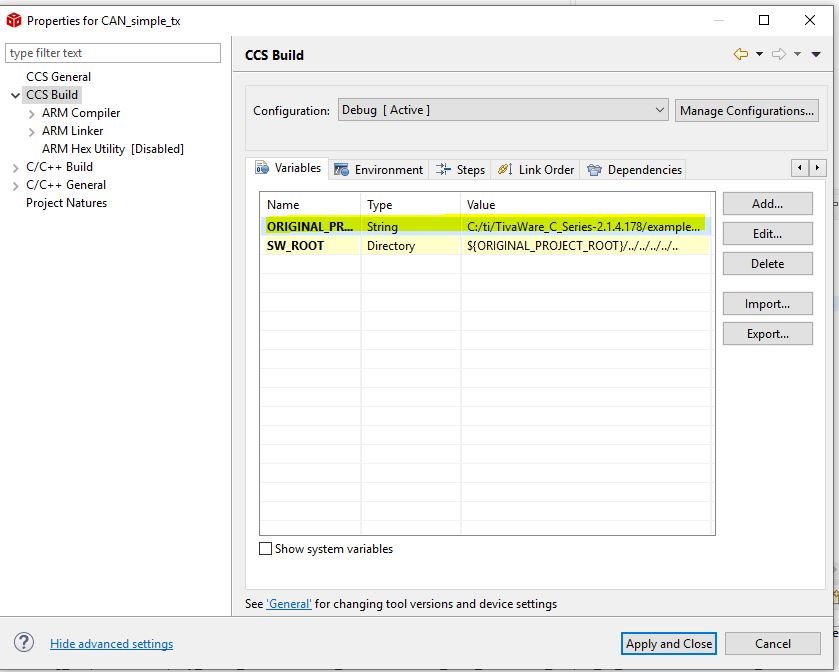
Task: Follow the 'General' link
Action: tap(289, 604)
